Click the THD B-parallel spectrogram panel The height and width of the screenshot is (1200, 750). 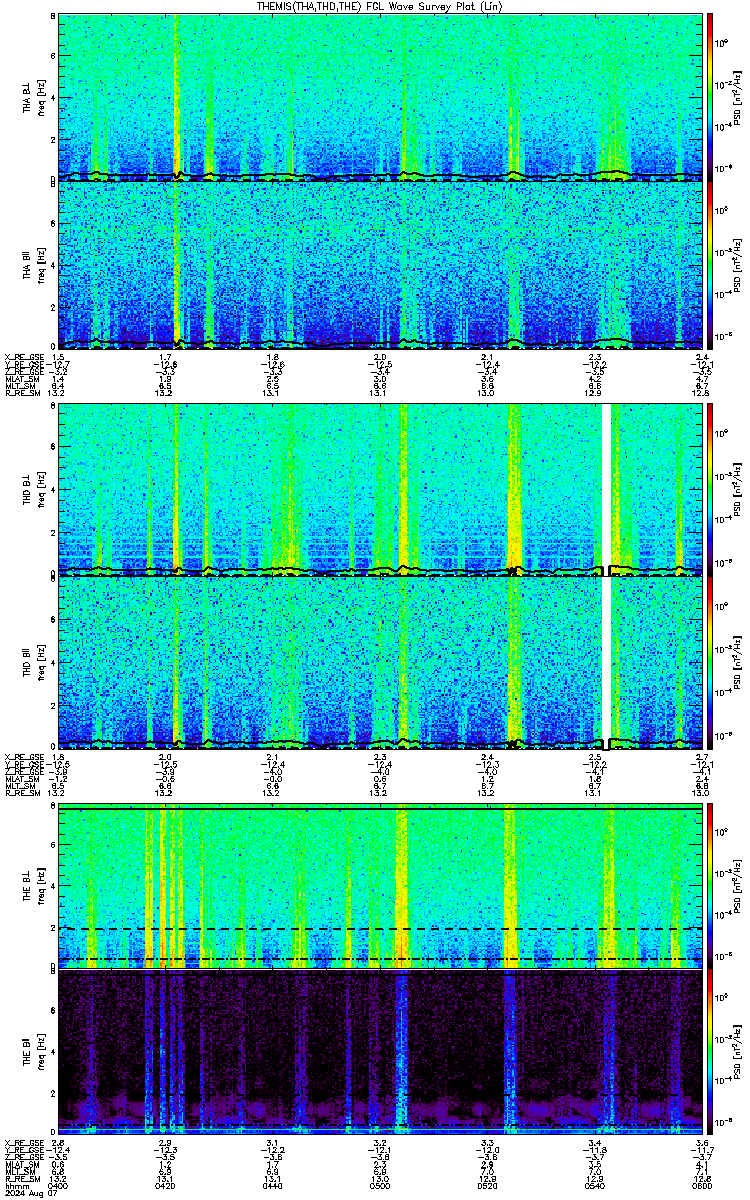pos(380,664)
